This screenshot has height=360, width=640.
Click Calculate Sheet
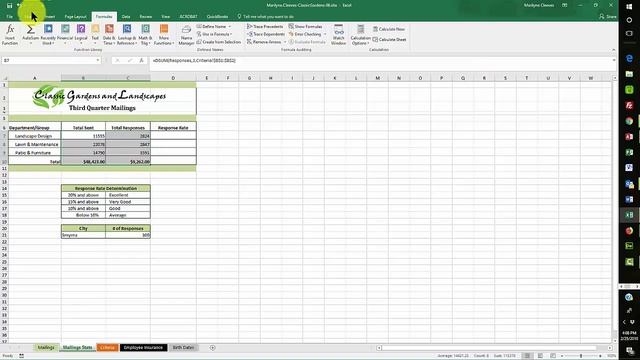(x=389, y=40)
